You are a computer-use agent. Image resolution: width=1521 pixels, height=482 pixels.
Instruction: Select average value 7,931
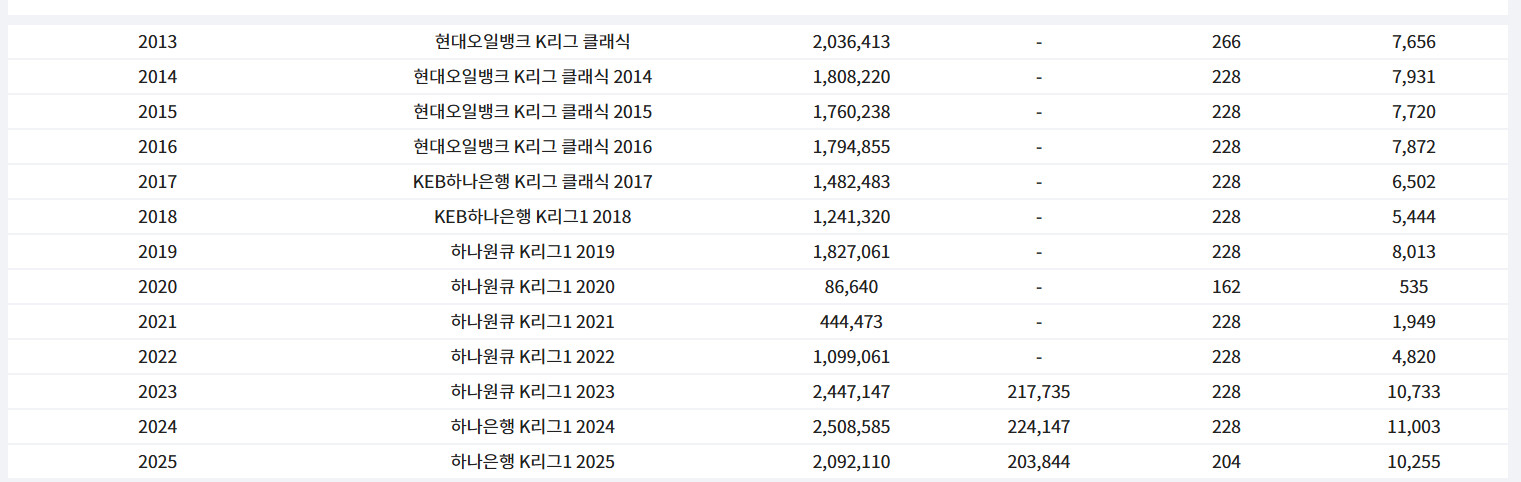click(x=1413, y=77)
